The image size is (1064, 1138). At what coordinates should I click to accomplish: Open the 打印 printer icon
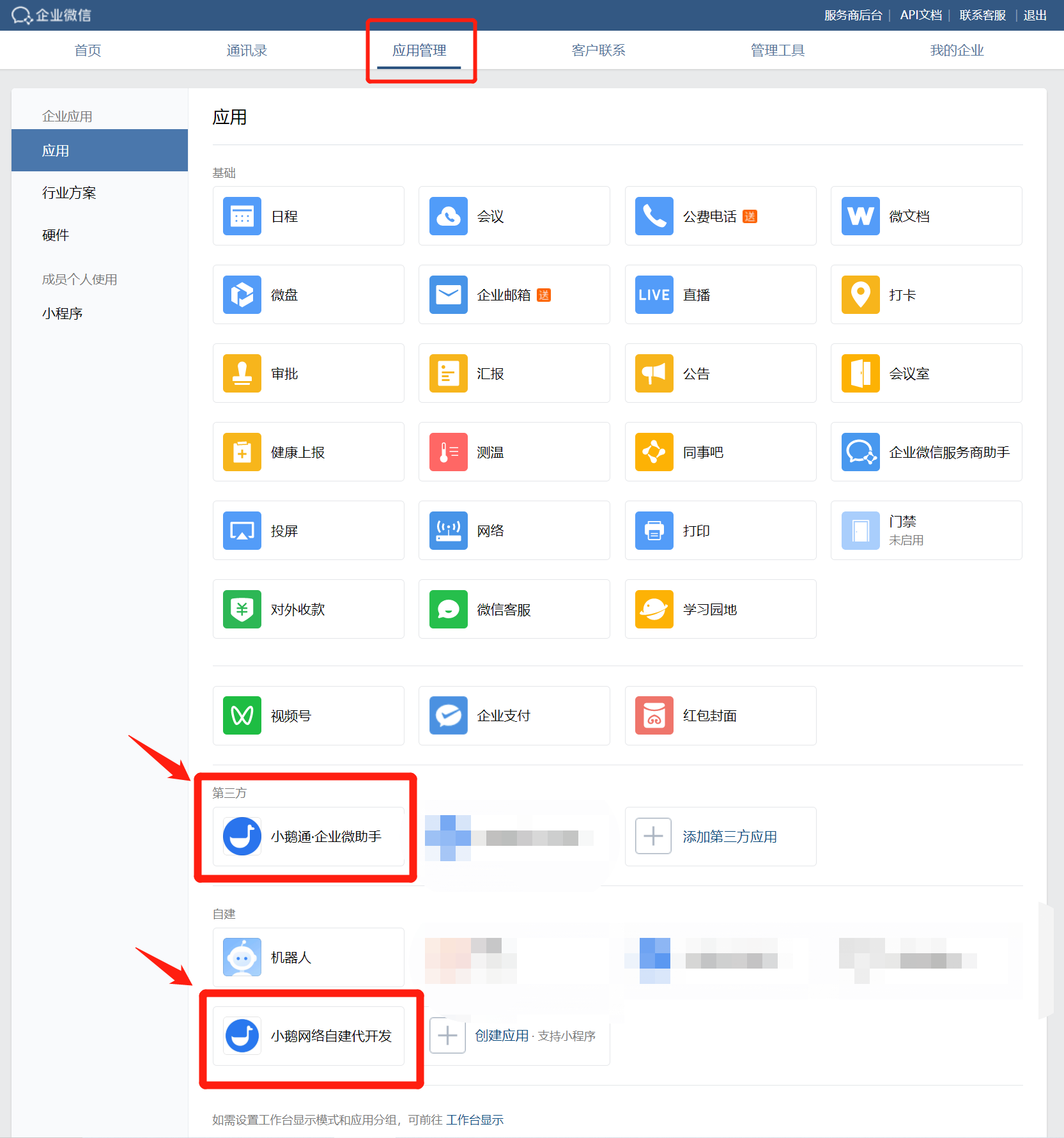click(x=654, y=531)
